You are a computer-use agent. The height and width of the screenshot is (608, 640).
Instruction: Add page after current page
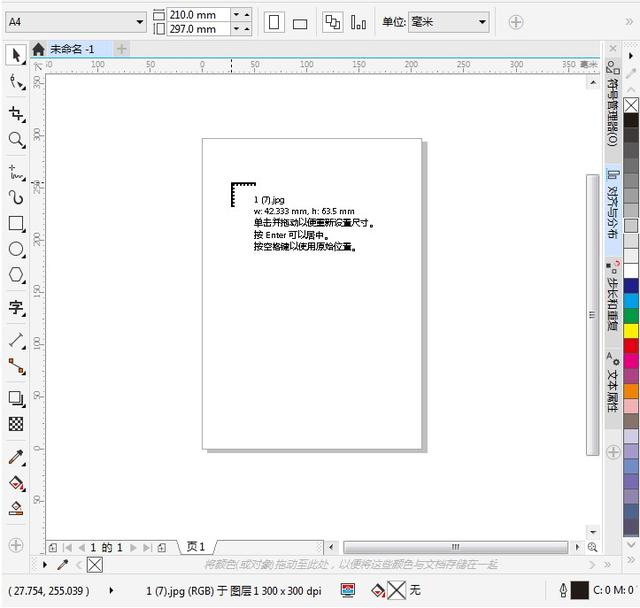click(162, 548)
